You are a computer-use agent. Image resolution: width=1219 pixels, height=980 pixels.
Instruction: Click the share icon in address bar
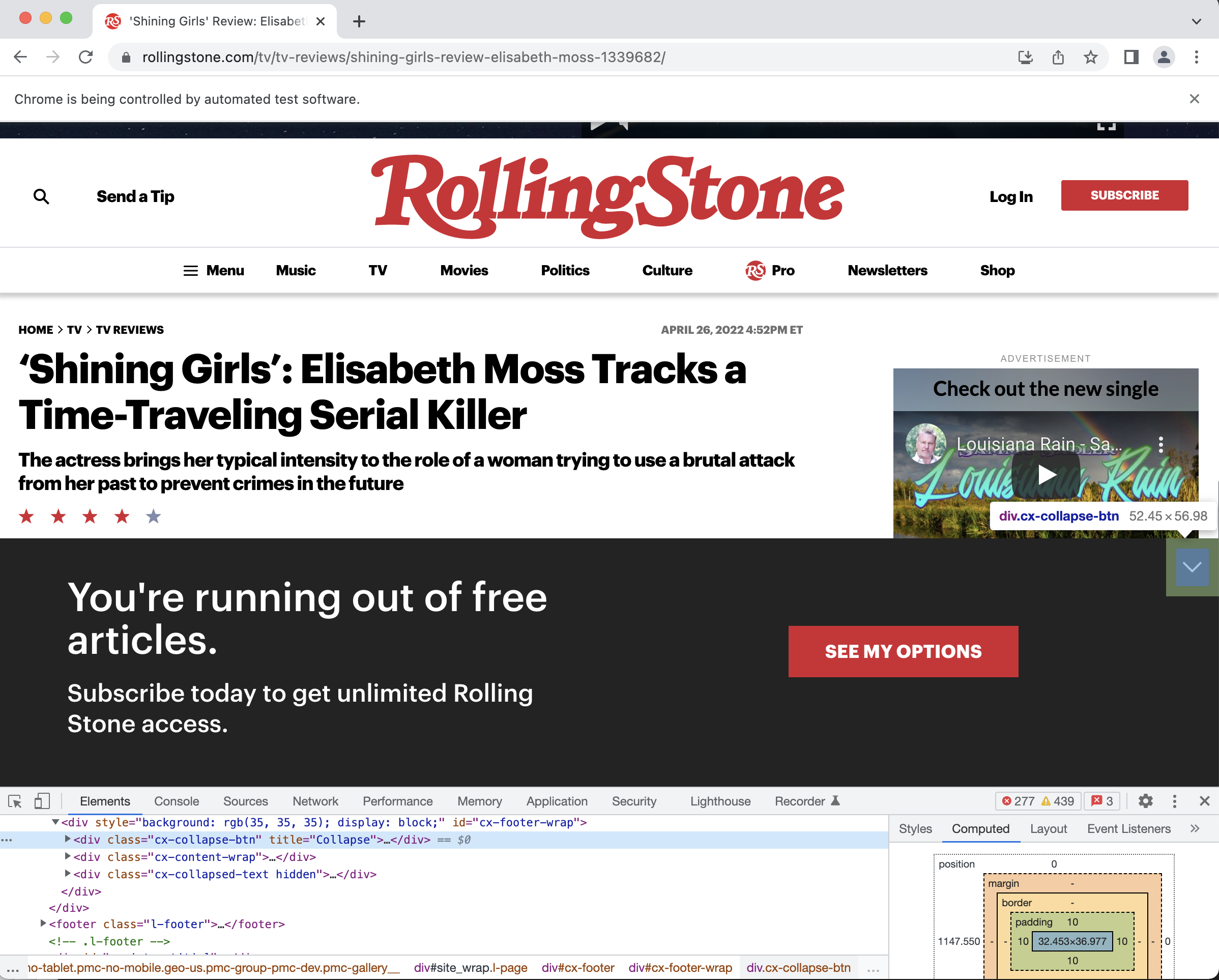pyautogui.click(x=1058, y=57)
